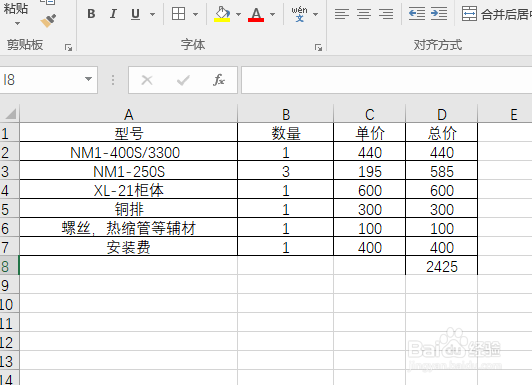This screenshot has height=385, width=532.
Task: Click cancel entry X icon
Action: click(x=147, y=80)
